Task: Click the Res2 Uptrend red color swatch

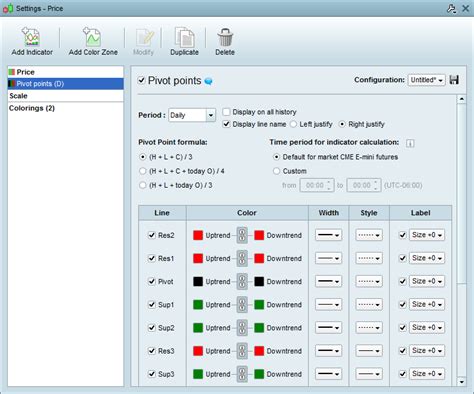Action: (x=198, y=235)
